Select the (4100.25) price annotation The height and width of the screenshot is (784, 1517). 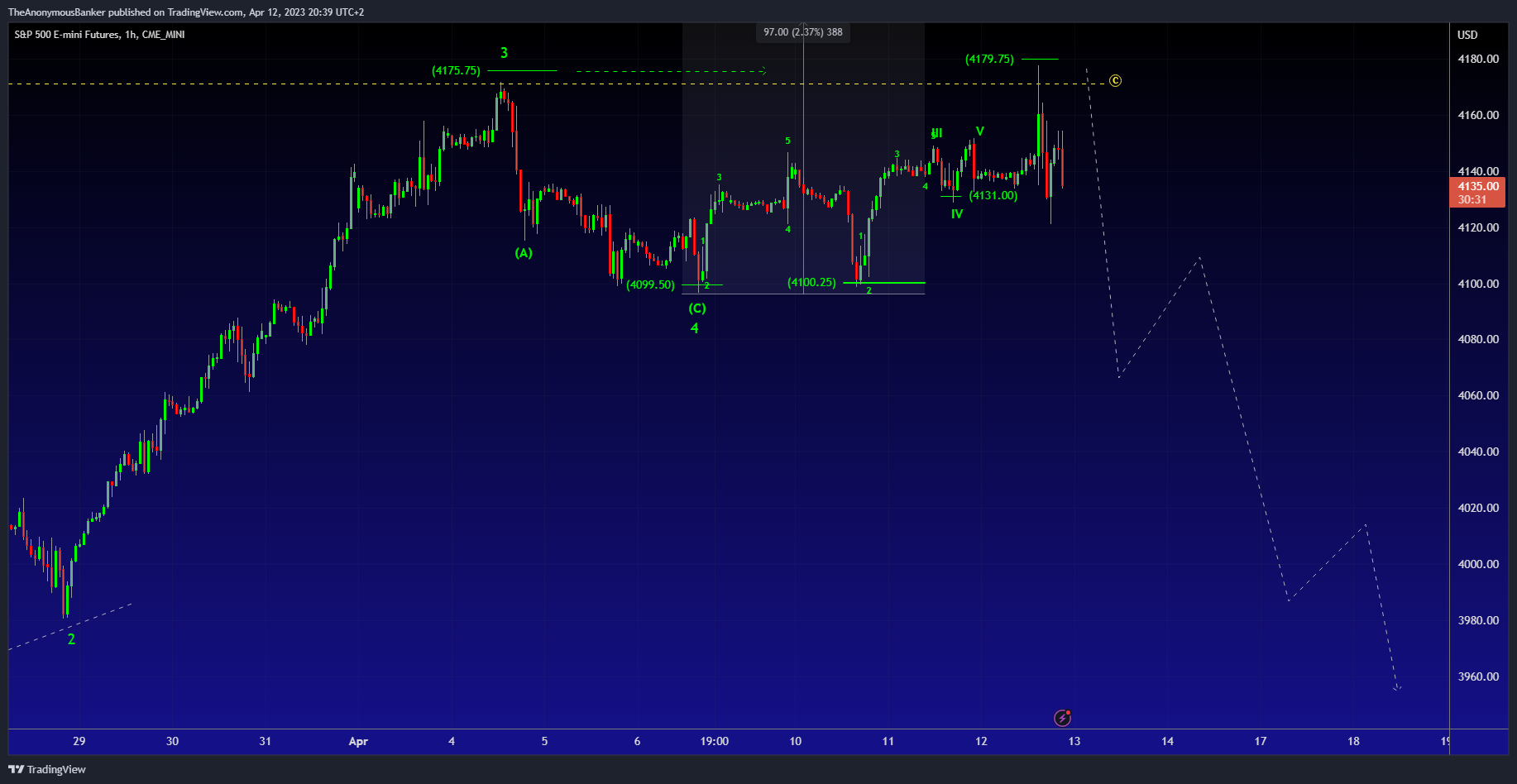tap(811, 282)
